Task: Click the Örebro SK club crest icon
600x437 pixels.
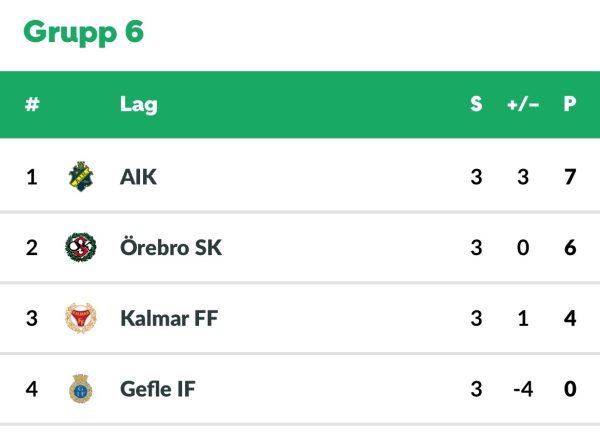Action: click(x=81, y=247)
